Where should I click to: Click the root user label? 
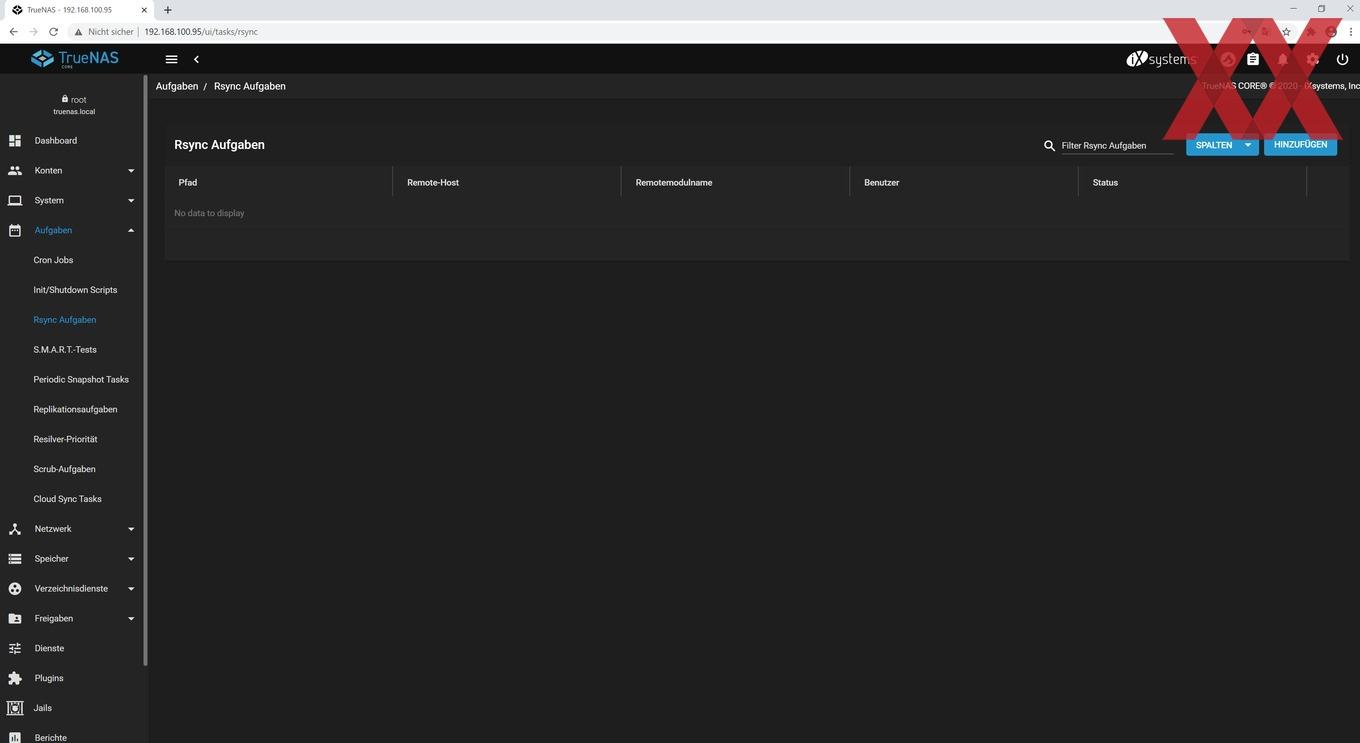[78, 100]
